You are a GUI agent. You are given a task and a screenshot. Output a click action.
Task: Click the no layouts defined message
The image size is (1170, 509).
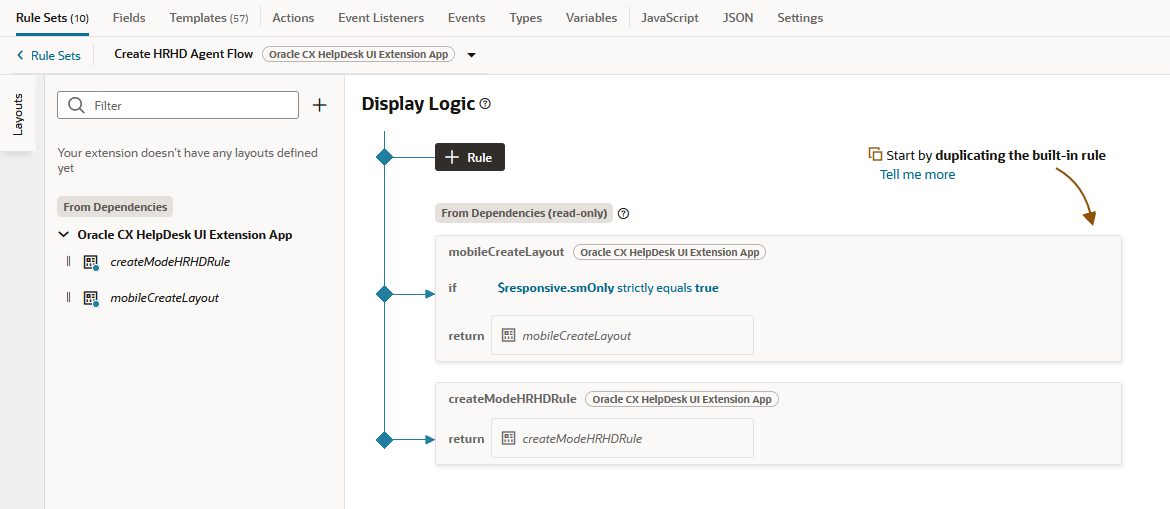187,160
